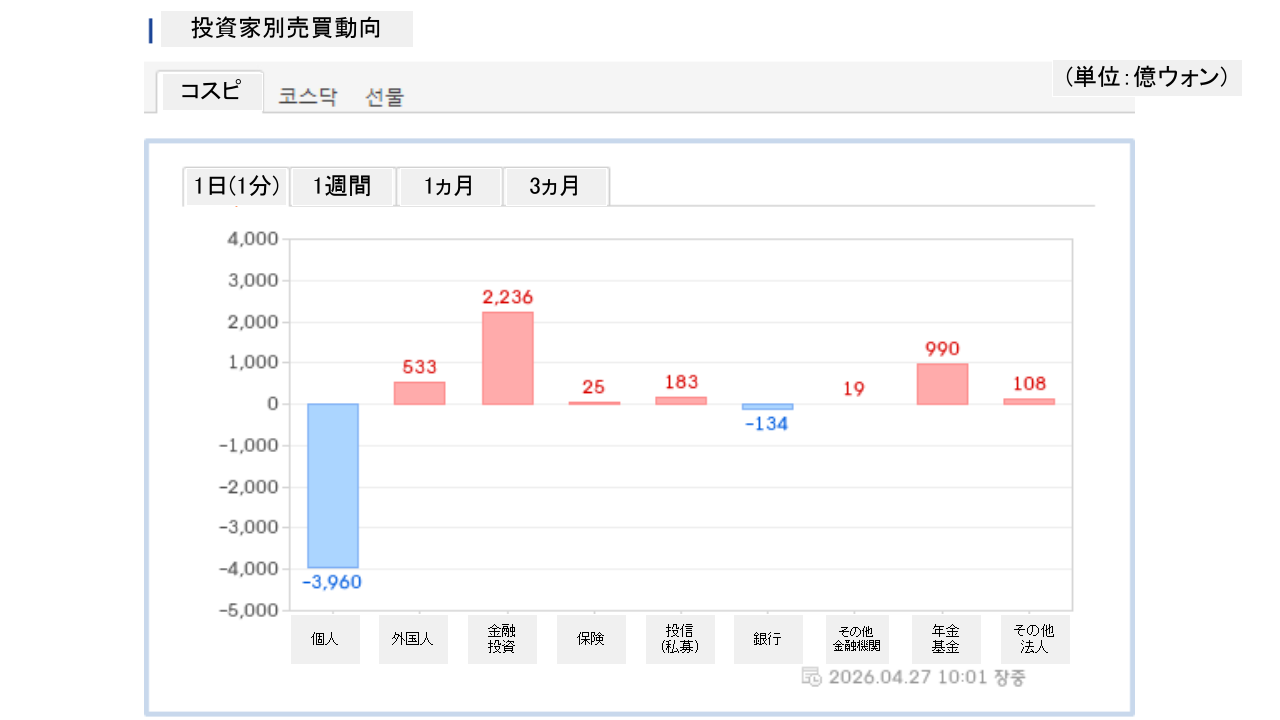The height and width of the screenshot is (720, 1280).
Task: Select the コスピ market tab
Action: pos(210,91)
